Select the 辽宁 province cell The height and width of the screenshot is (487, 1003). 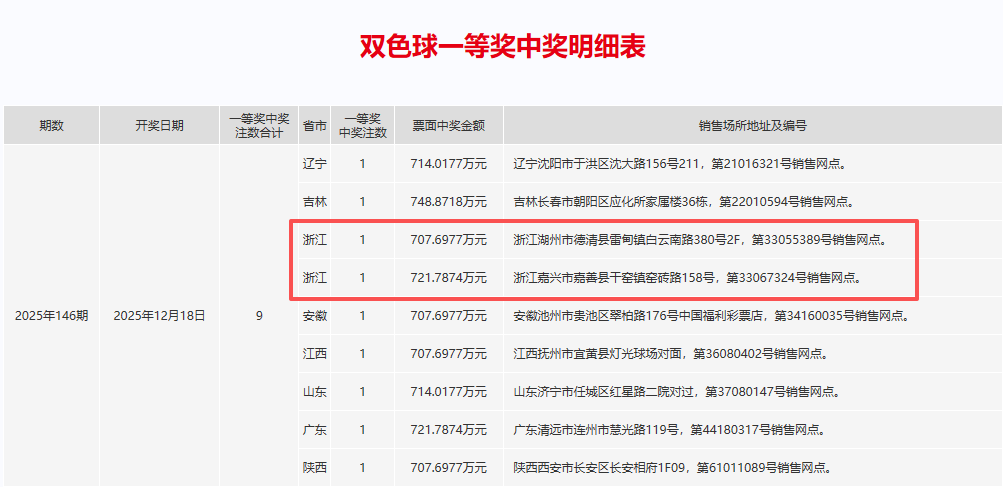pyautogui.click(x=314, y=164)
